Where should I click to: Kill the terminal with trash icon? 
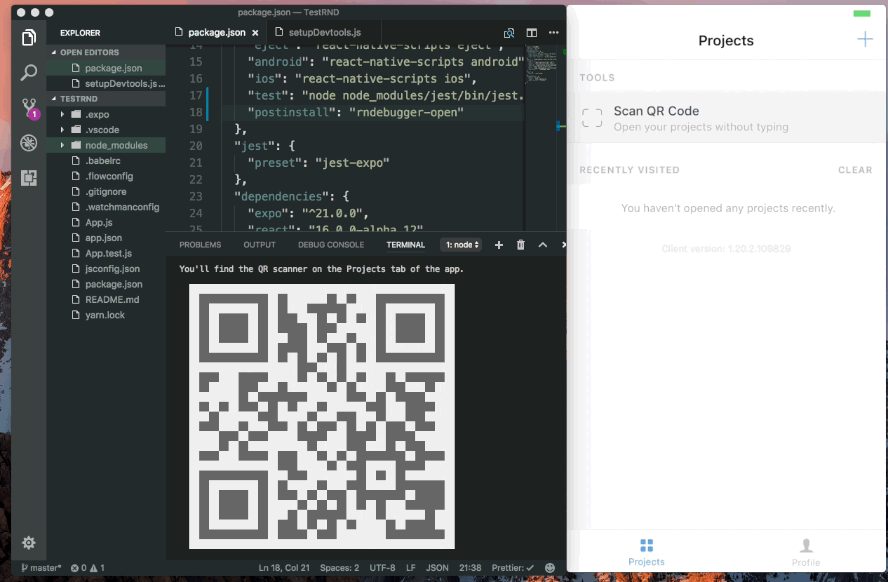coord(520,245)
